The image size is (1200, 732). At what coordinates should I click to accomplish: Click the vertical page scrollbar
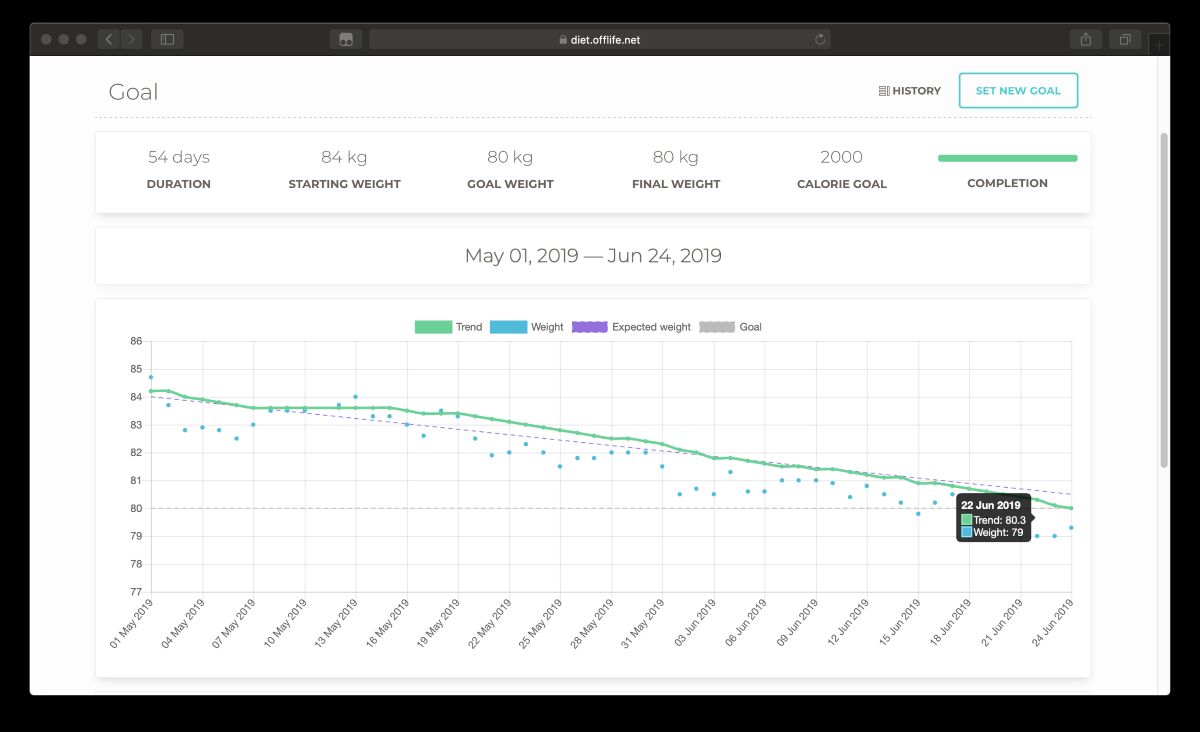1163,300
